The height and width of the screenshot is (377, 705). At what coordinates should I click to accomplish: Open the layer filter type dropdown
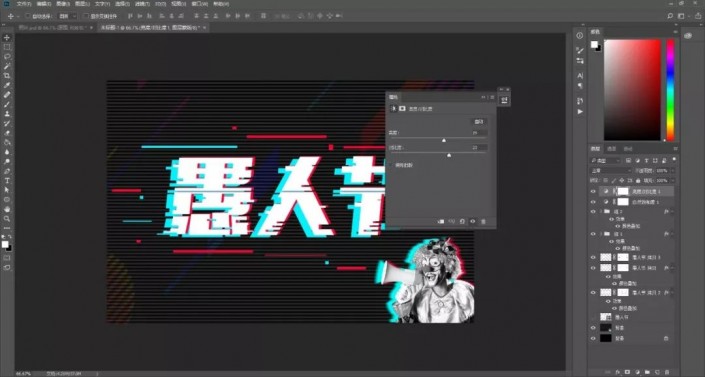coord(605,161)
